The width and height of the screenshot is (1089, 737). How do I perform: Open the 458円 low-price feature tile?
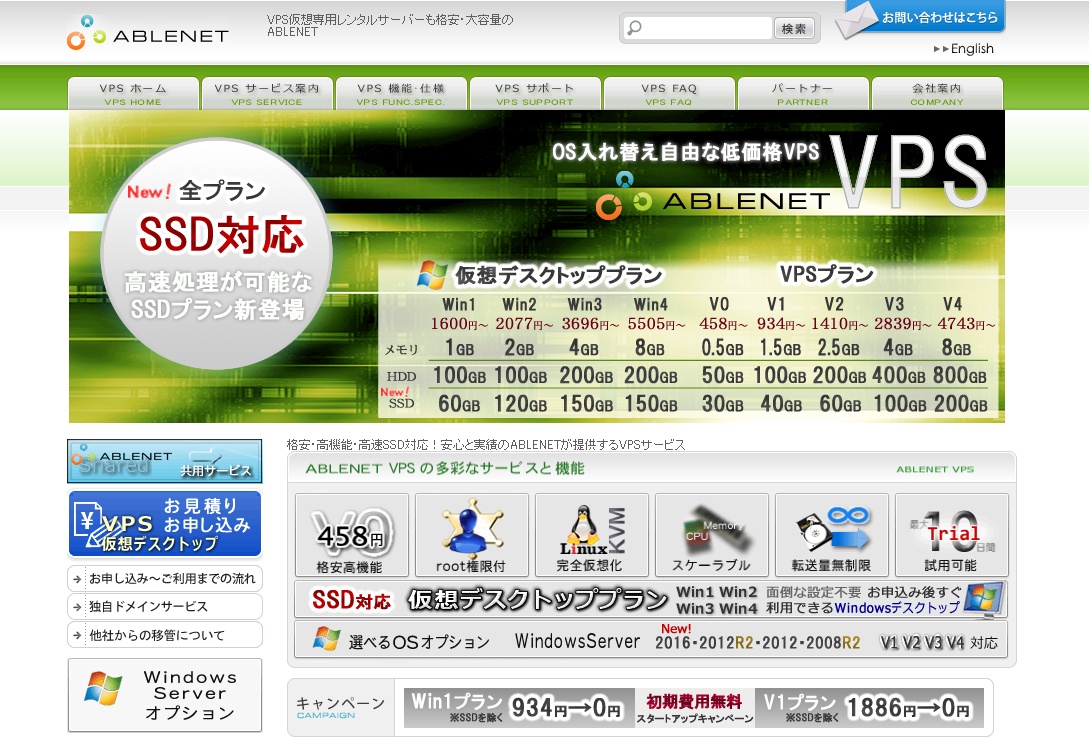pyautogui.click(x=351, y=535)
